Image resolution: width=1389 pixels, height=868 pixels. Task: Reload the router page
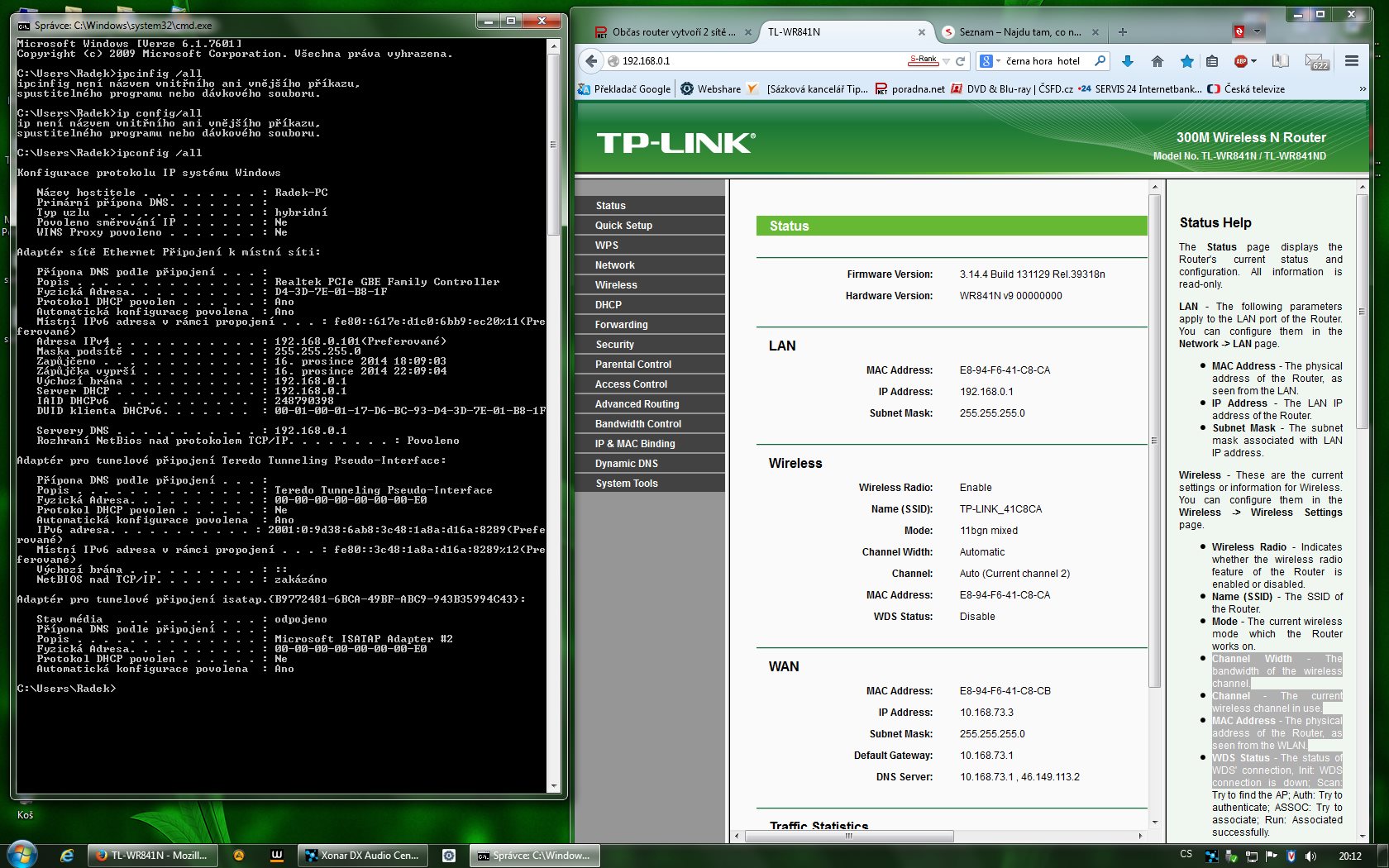[x=961, y=61]
